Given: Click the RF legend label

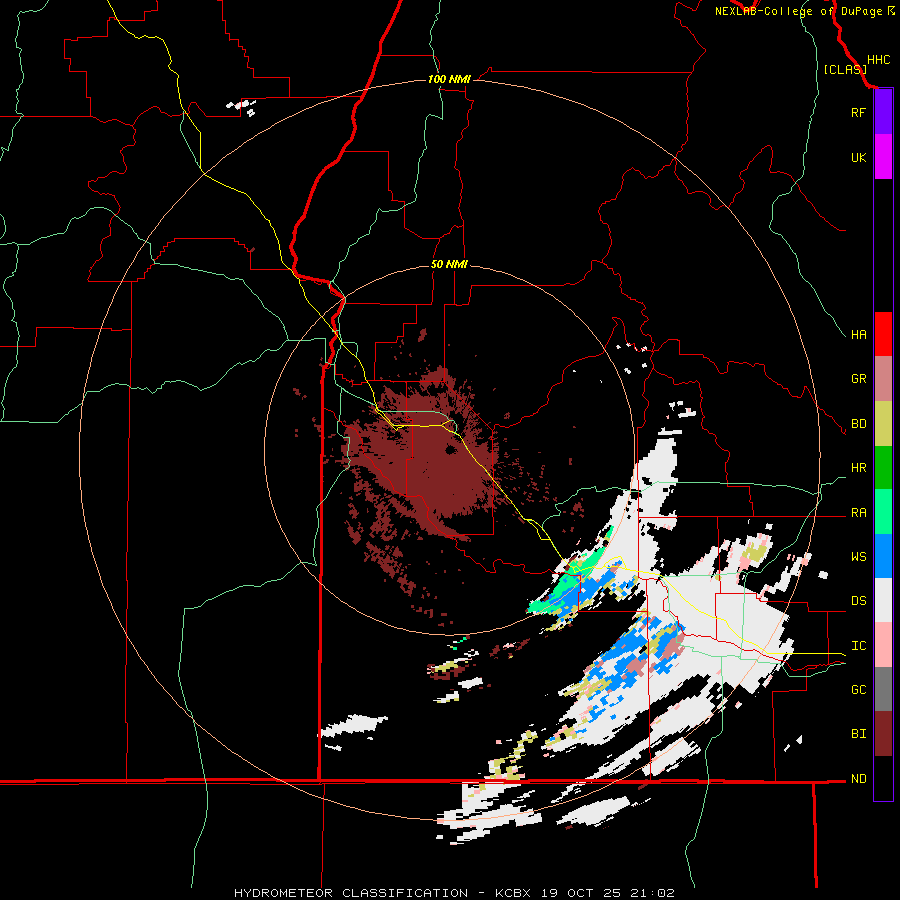Looking at the screenshot, I should pyautogui.click(x=858, y=112).
